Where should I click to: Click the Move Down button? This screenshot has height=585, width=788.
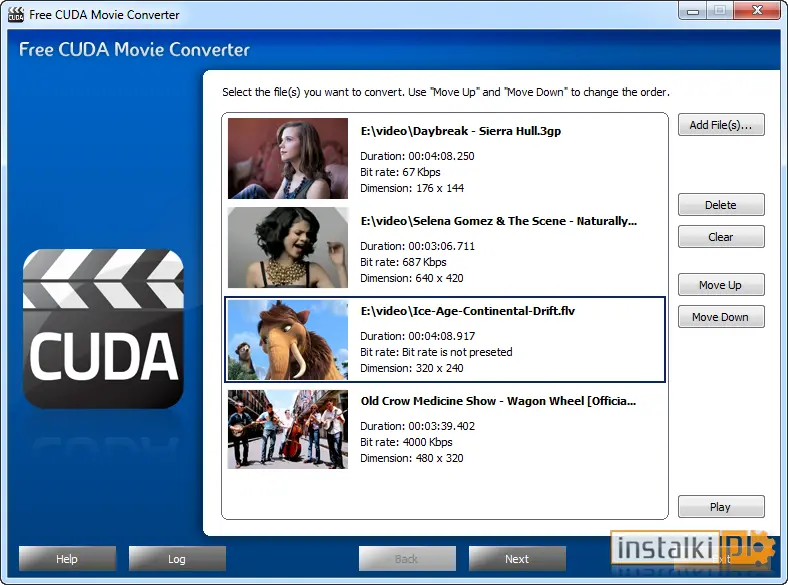point(721,317)
